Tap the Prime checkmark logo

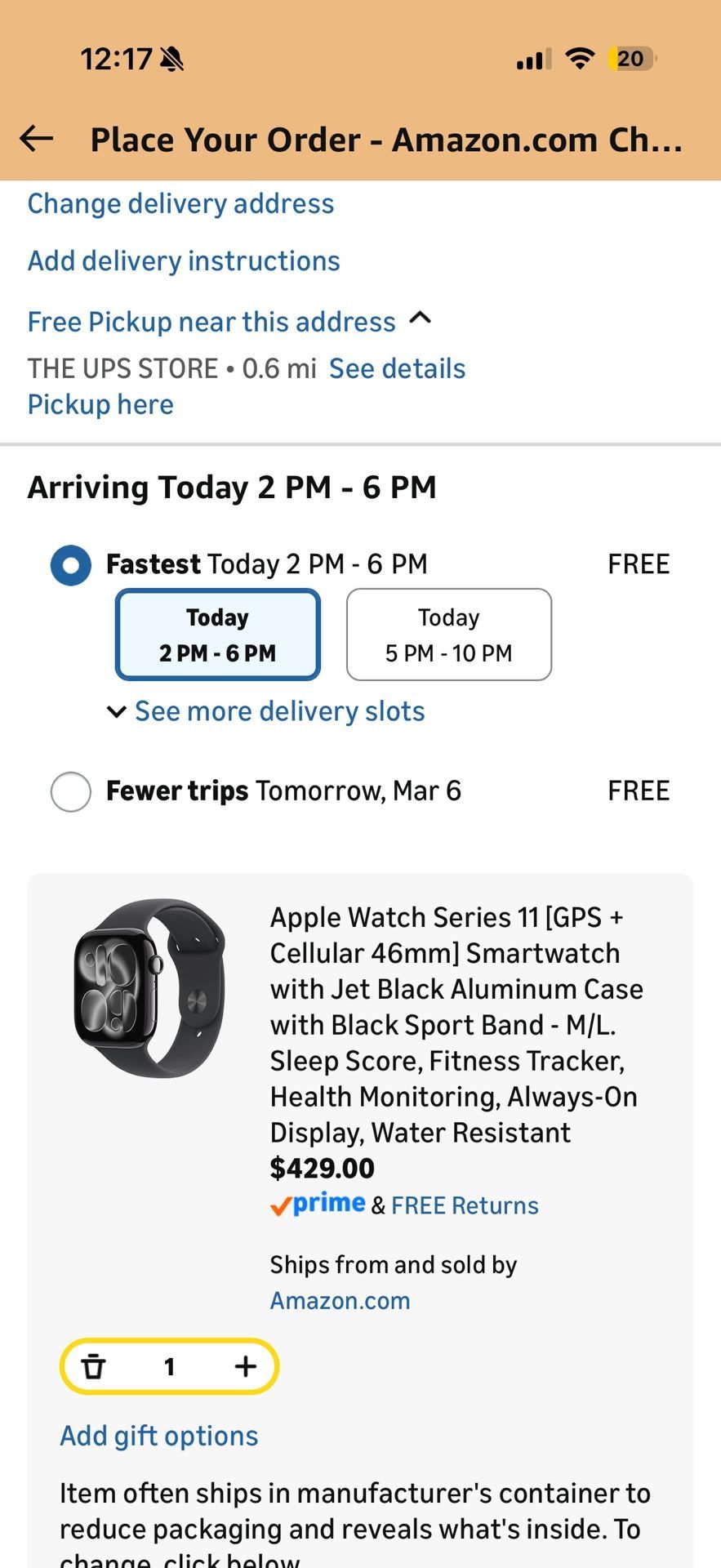pos(318,1205)
